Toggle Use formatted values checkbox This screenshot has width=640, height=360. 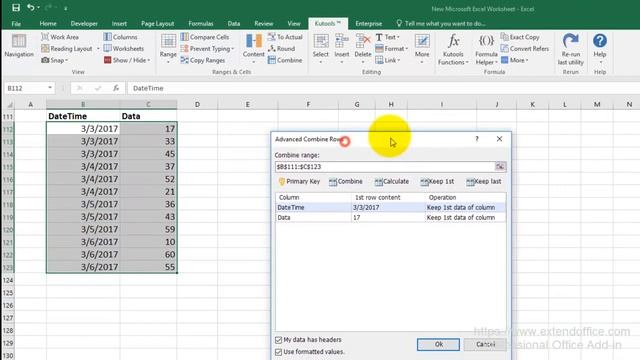(278, 352)
